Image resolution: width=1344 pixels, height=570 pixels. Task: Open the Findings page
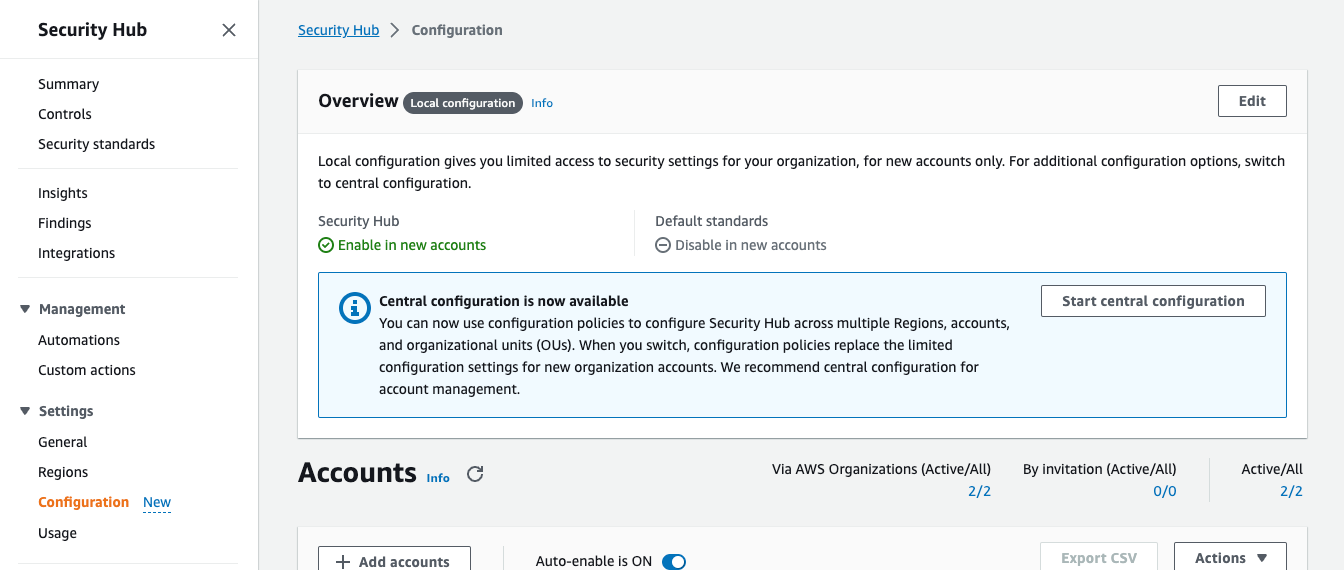point(64,223)
